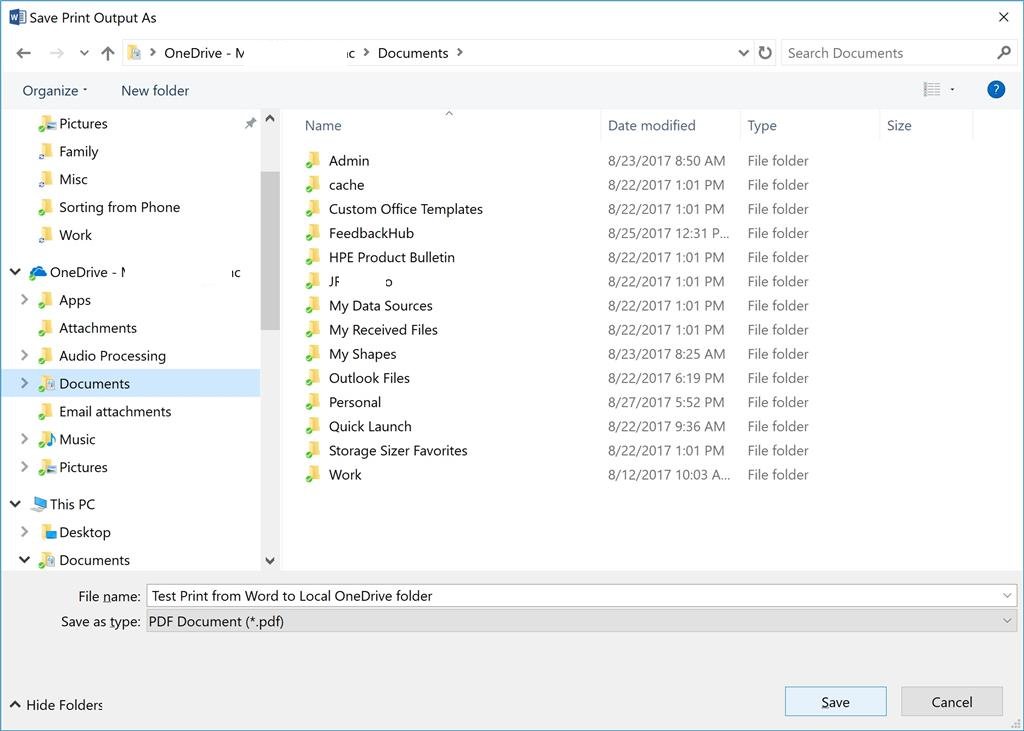Click the folder icon in address bar
Image resolution: width=1024 pixels, height=731 pixels.
[x=135, y=53]
